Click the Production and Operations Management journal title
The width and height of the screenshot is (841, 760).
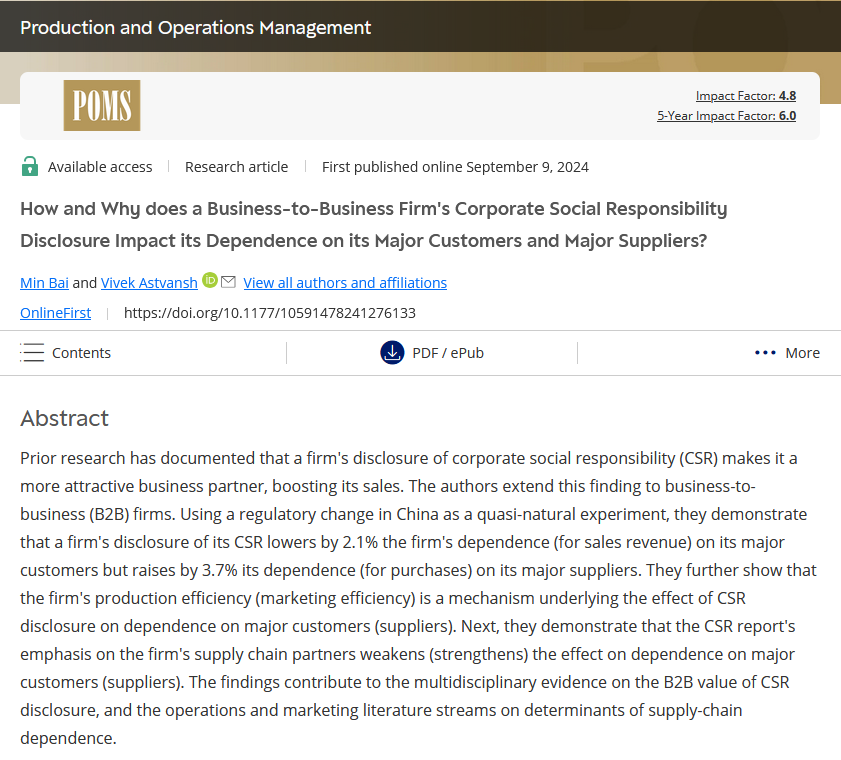[195, 27]
